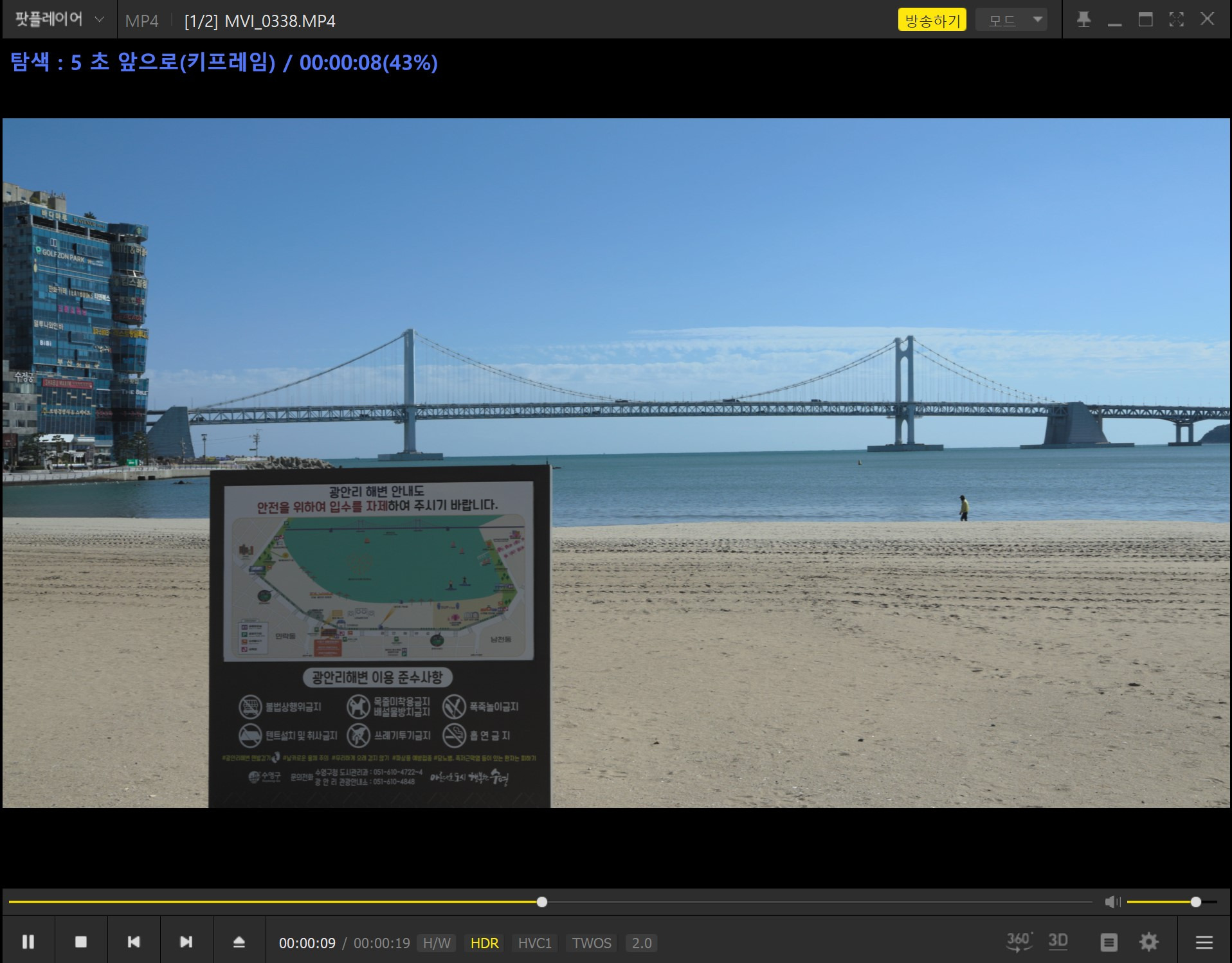Open the playlist panel
Image resolution: width=1232 pixels, height=963 pixels.
pyautogui.click(x=1109, y=942)
